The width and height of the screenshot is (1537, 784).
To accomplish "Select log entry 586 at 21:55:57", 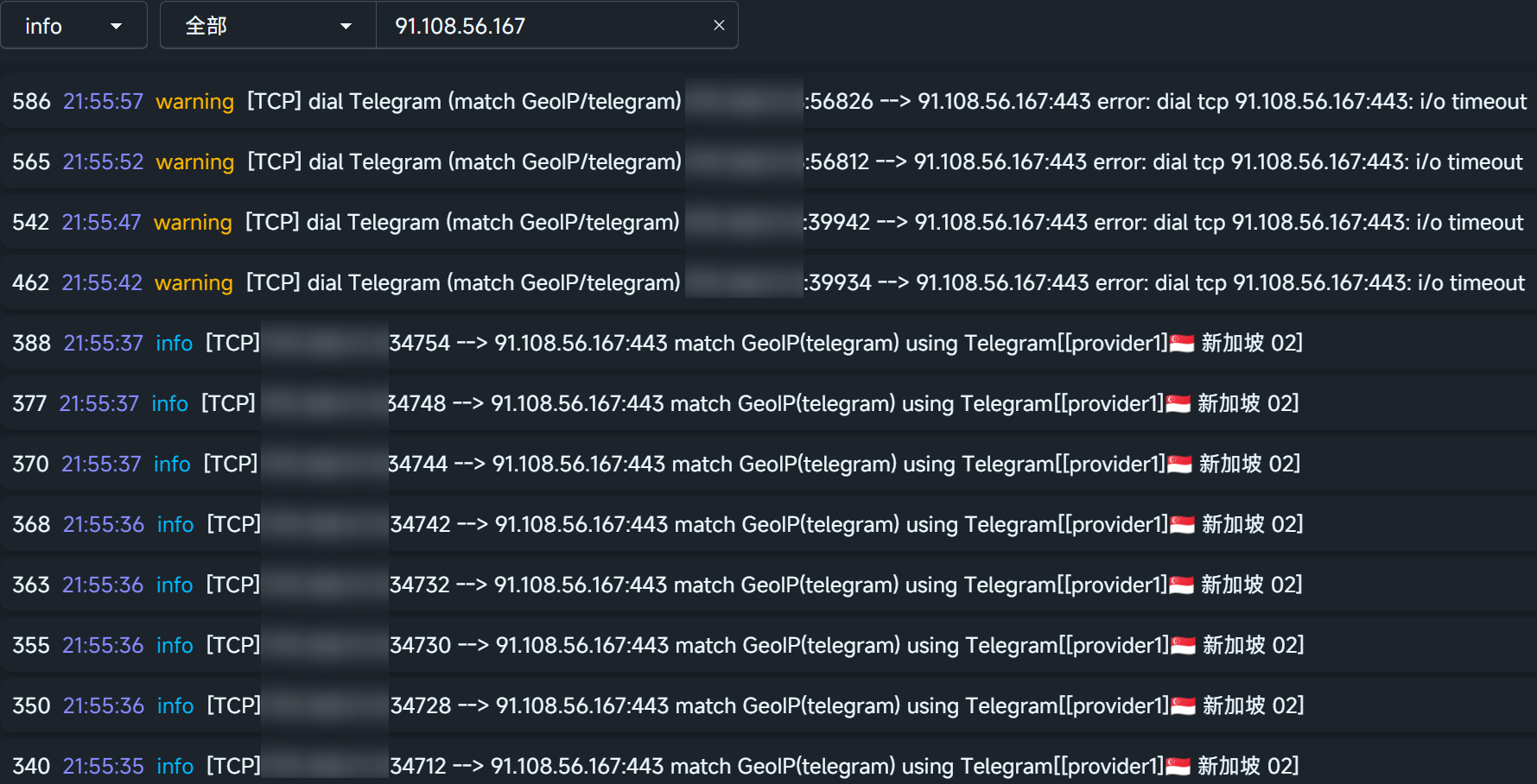I will pos(768,101).
